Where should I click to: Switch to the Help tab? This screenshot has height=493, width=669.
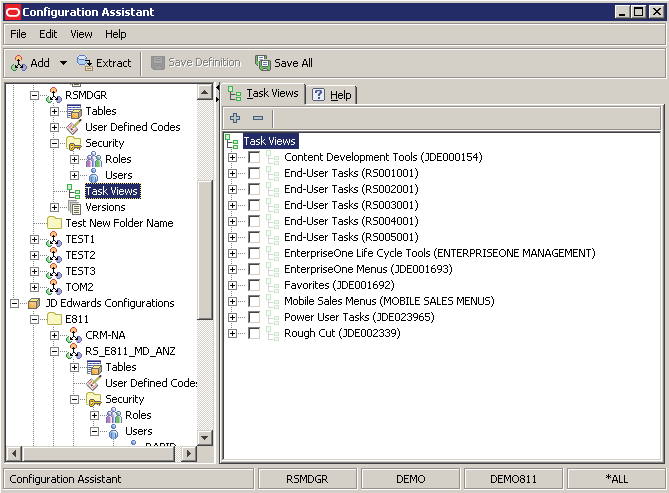pos(332,95)
